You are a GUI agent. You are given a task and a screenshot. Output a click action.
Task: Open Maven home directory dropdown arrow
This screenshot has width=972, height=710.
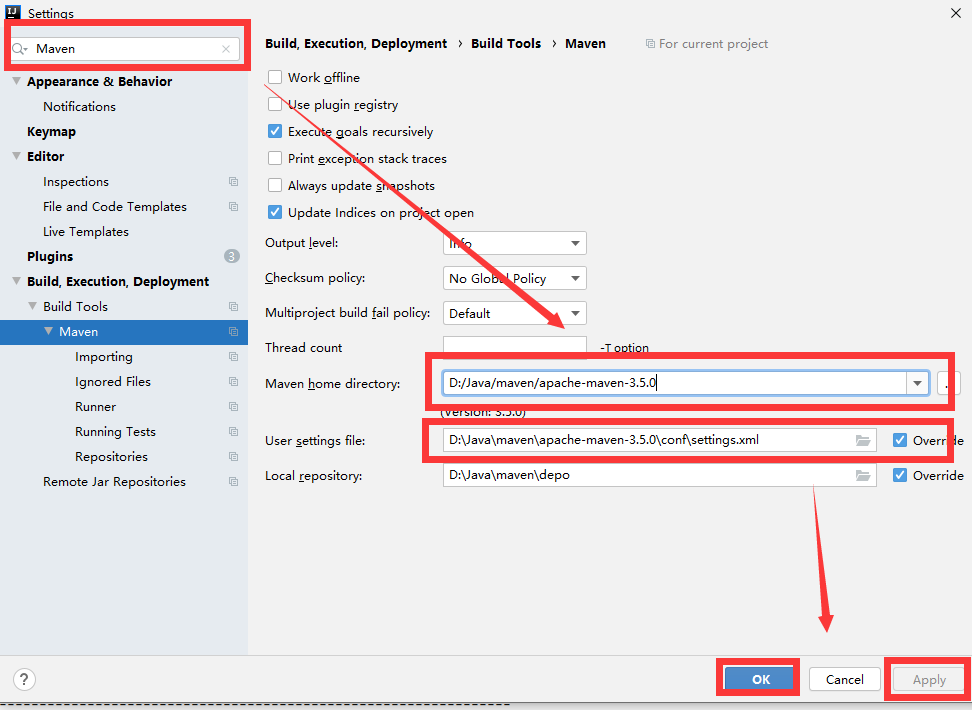(917, 383)
